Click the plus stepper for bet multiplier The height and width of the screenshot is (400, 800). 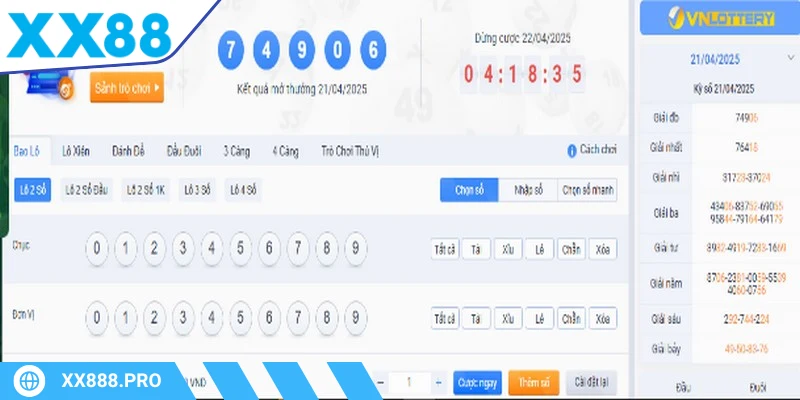[x=438, y=382]
